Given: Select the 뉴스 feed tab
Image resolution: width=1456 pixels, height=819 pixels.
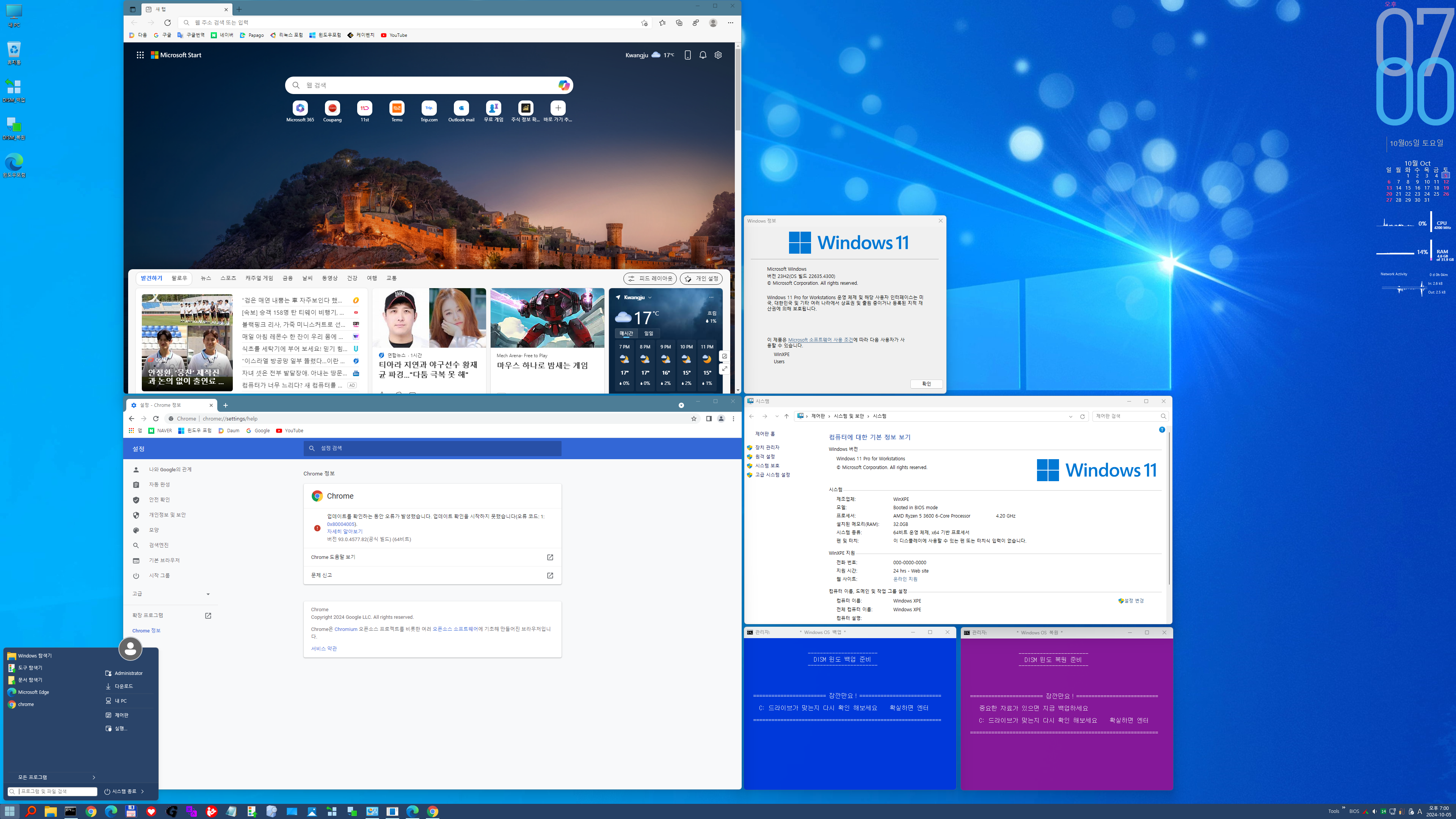Looking at the screenshot, I should click(x=206, y=278).
